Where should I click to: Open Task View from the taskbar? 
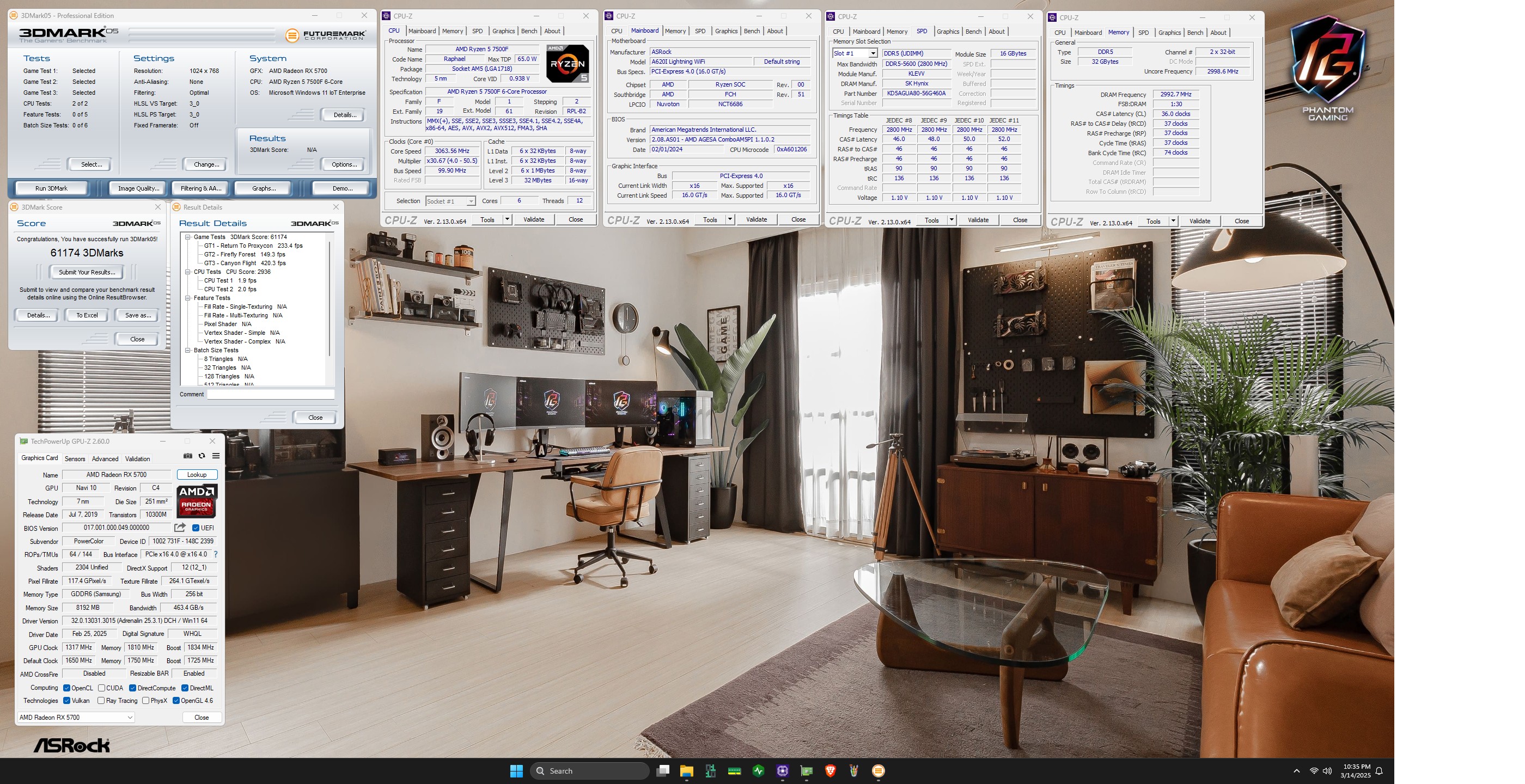click(x=663, y=770)
